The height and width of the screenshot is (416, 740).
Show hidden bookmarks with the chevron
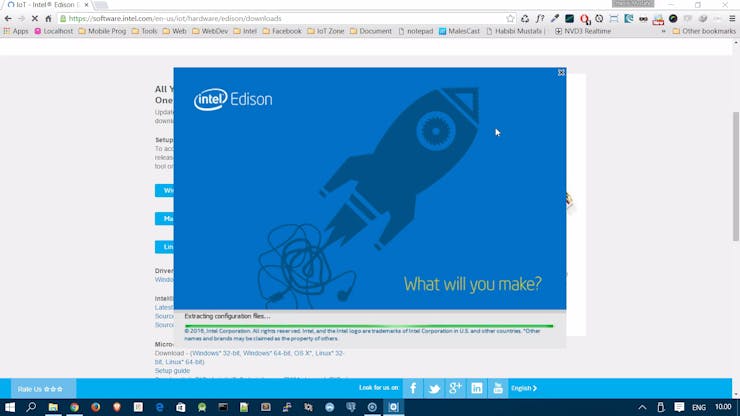664,31
